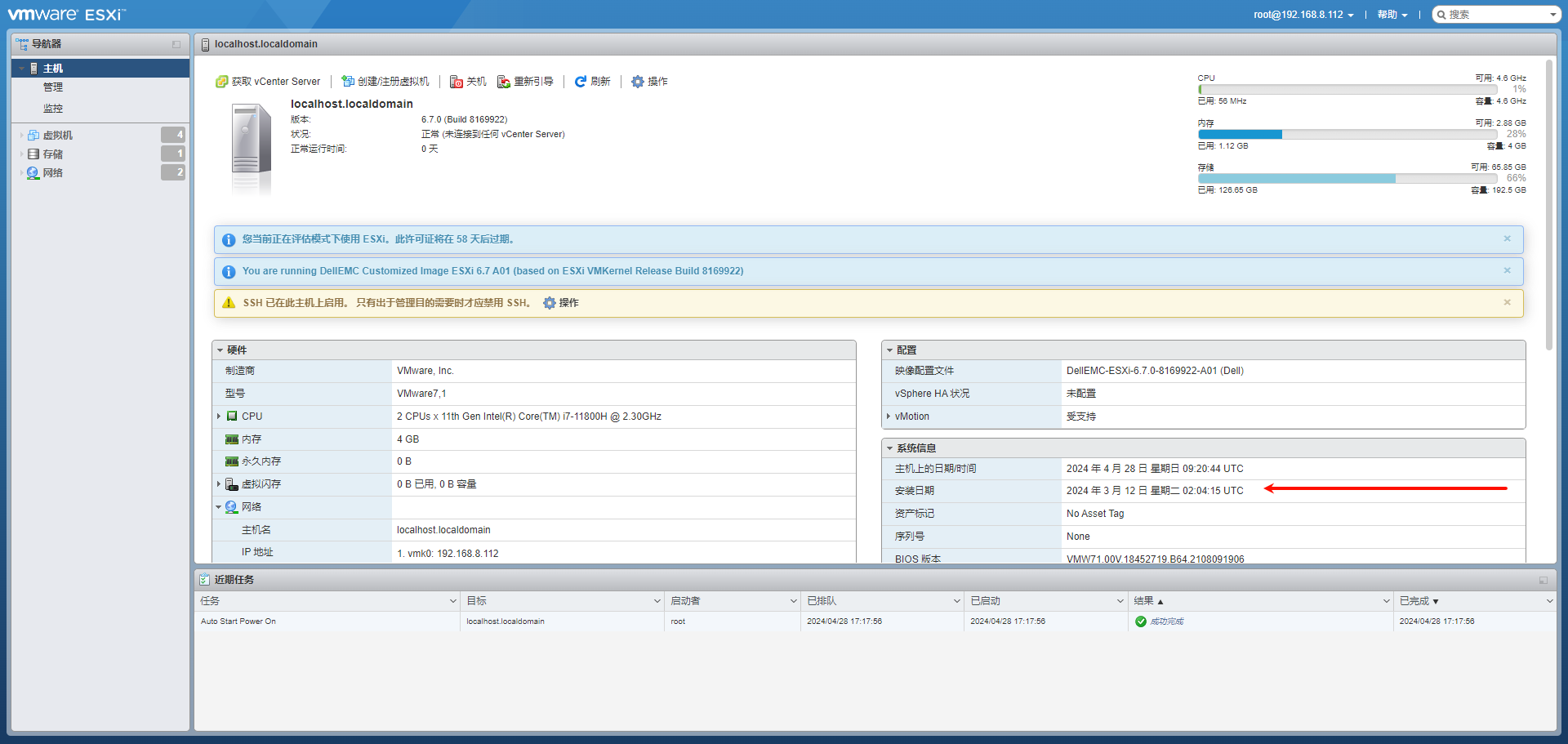Collapse the 系统信息 section
This screenshot has height=744, width=1568.
click(889, 448)
